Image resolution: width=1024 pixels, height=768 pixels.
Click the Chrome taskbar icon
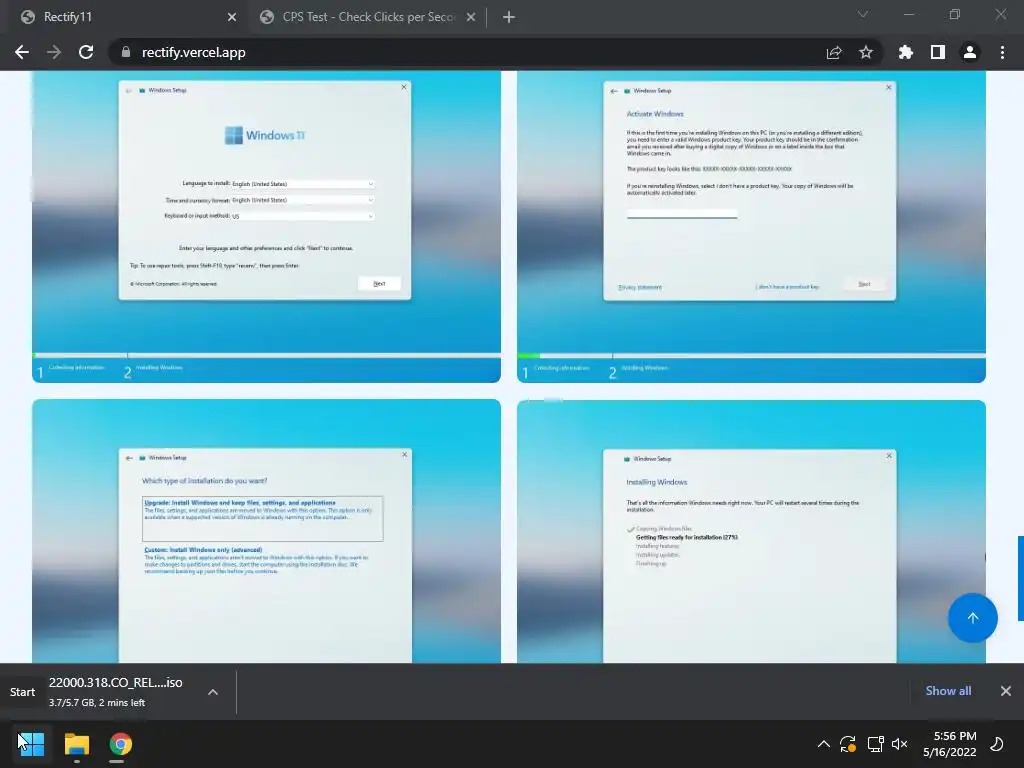120,744
